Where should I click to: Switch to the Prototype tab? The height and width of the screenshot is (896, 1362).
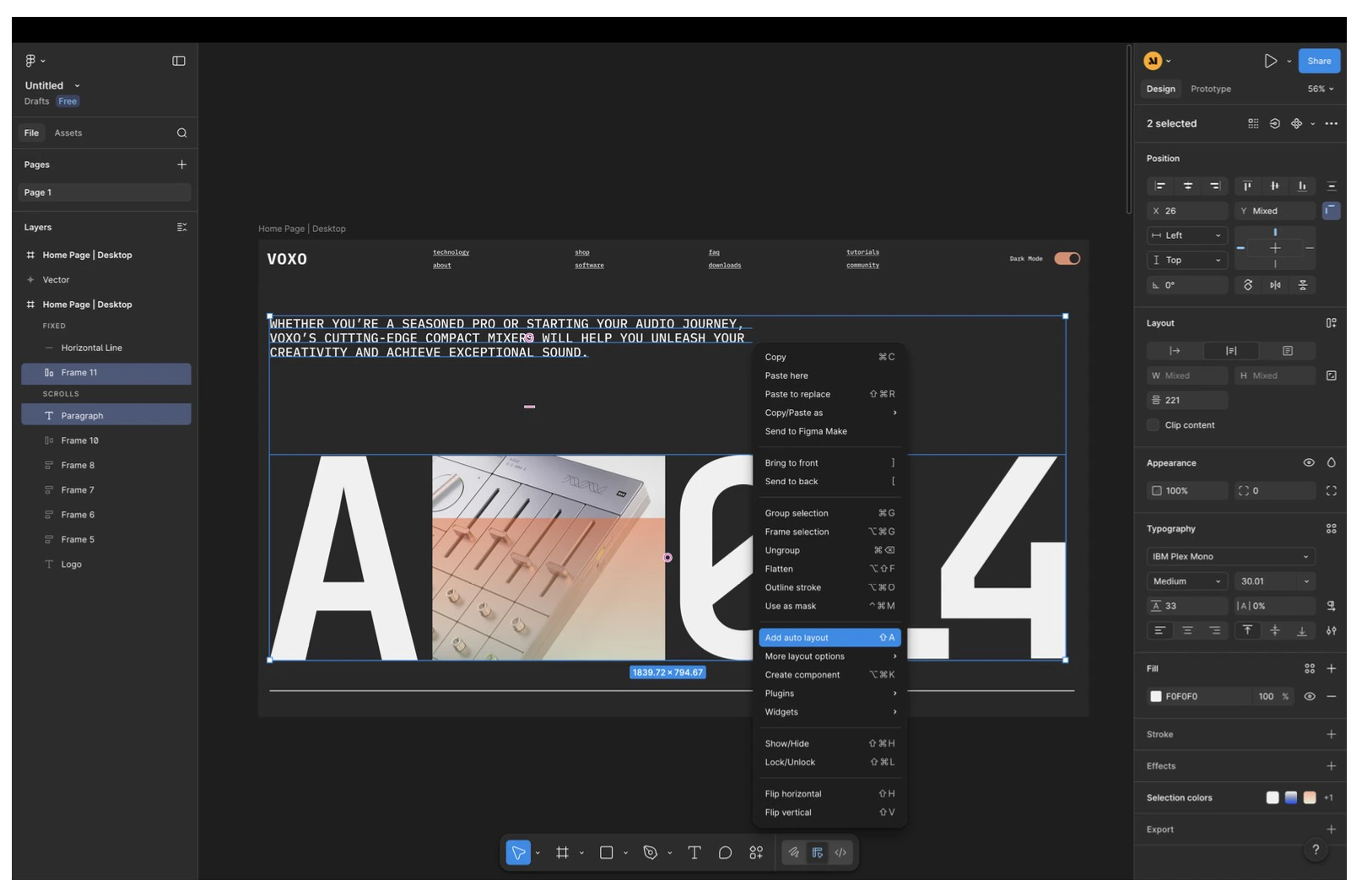pos(1210,89)
